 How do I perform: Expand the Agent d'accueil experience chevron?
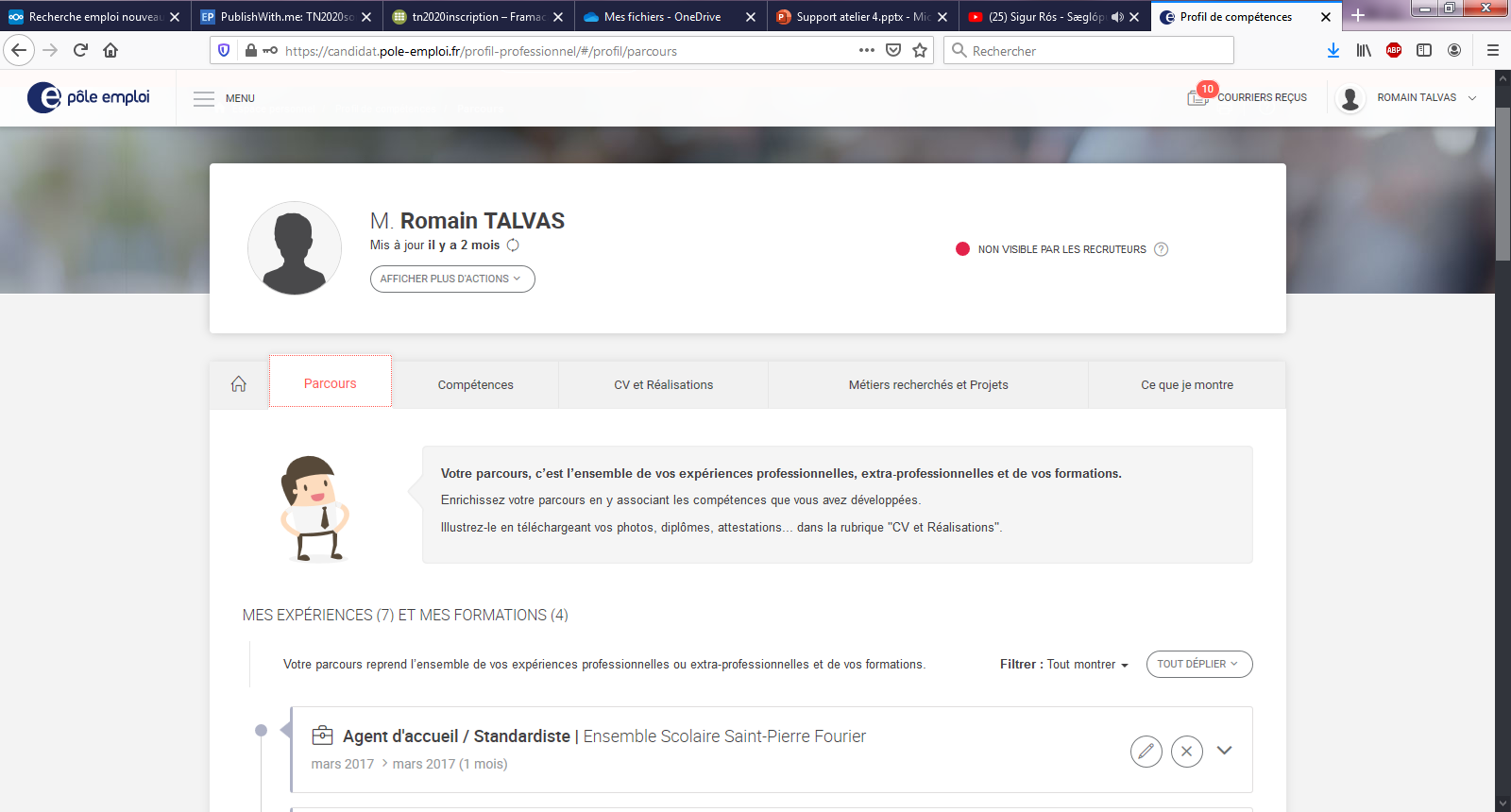pos(1224,751)
